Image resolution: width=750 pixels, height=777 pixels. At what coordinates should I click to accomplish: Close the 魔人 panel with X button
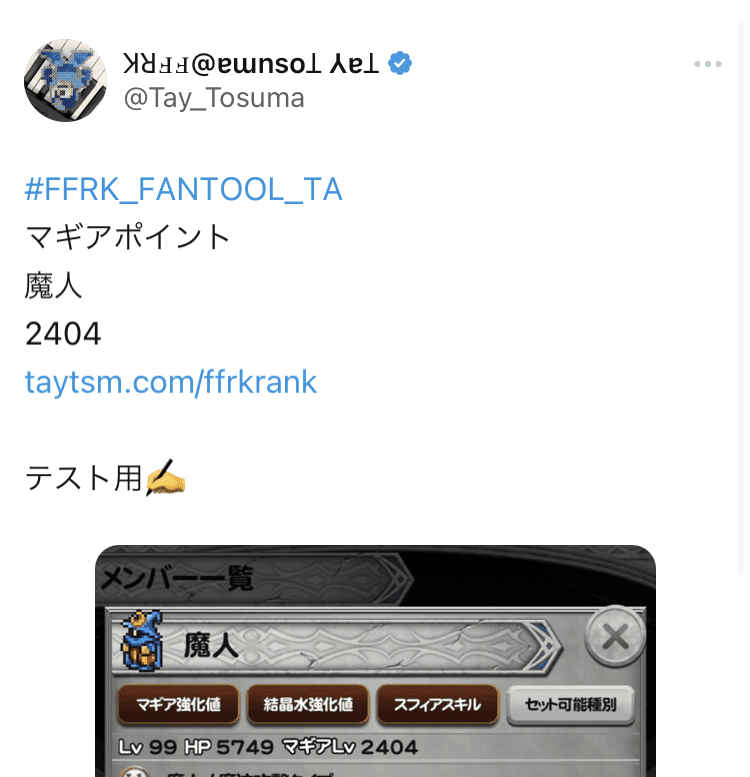point(615,636)
